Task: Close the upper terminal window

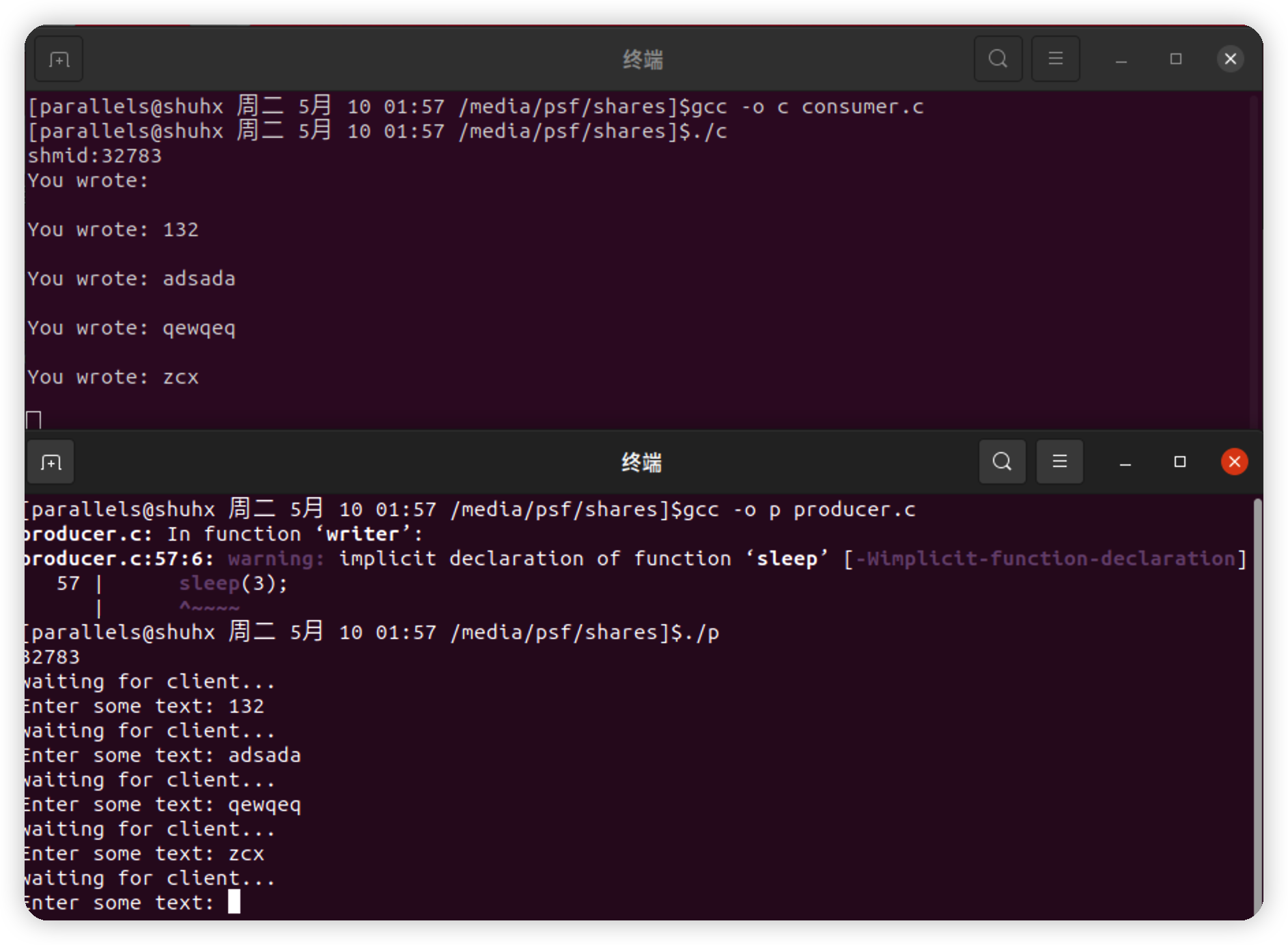Action: (x=1230, y=59)
